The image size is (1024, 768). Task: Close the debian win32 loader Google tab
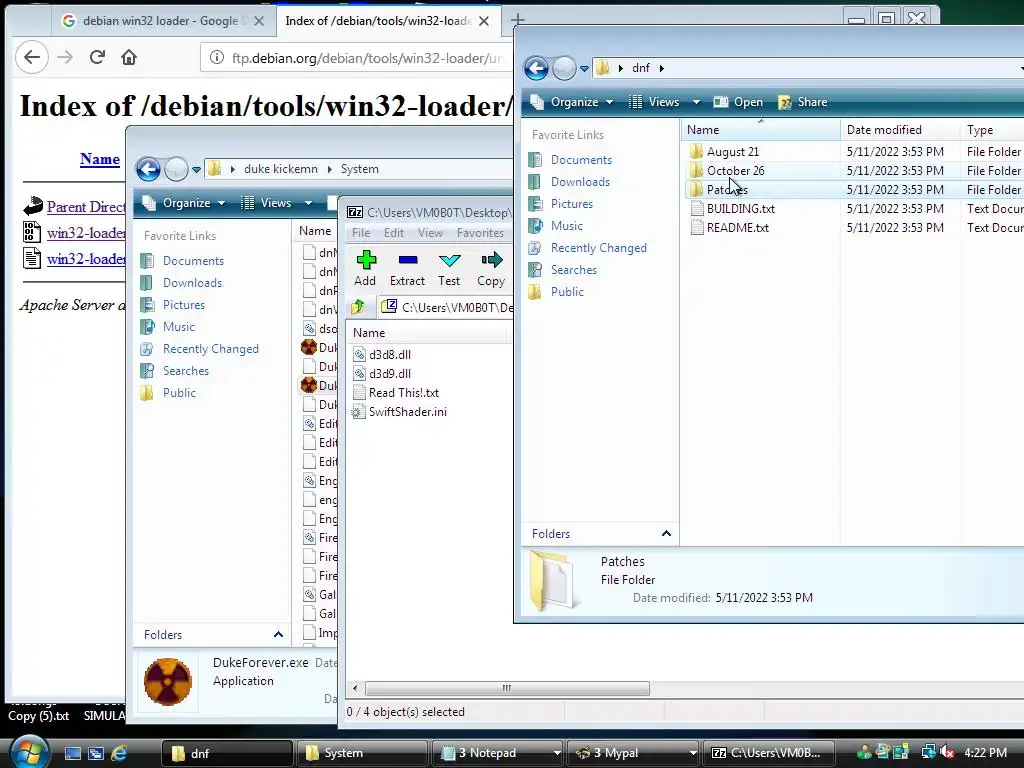259,21
